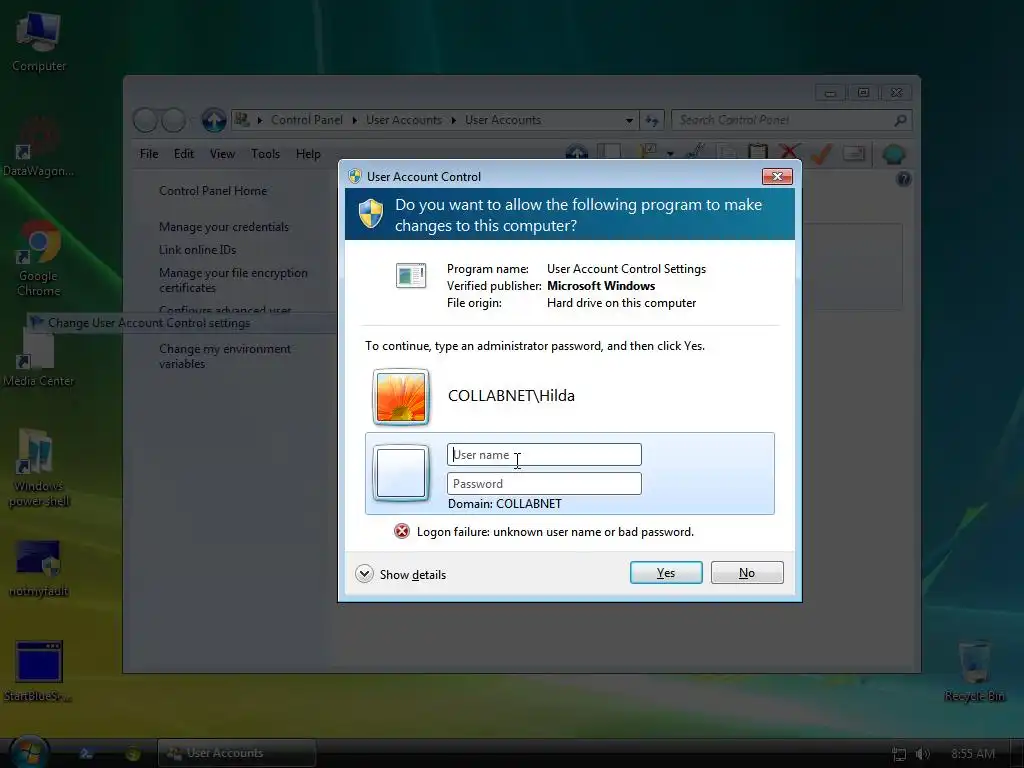Screen dimensions: 1024x768
Task: Open the views dropdown arrow in toolbar
Action: [670, 154]
